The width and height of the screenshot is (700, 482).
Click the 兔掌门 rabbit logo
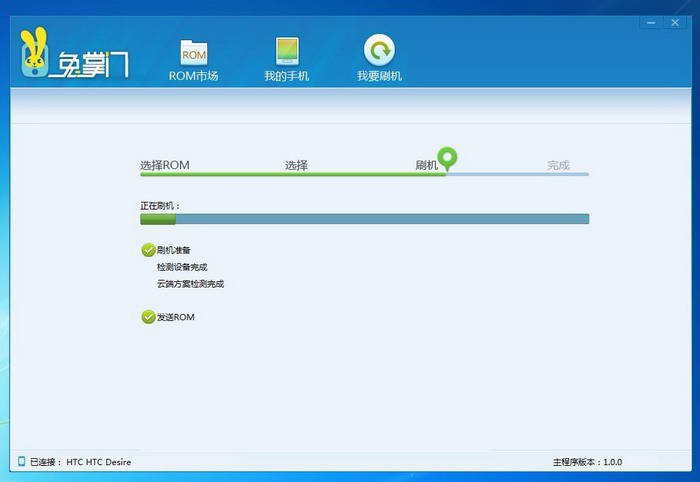pos(75,53)
